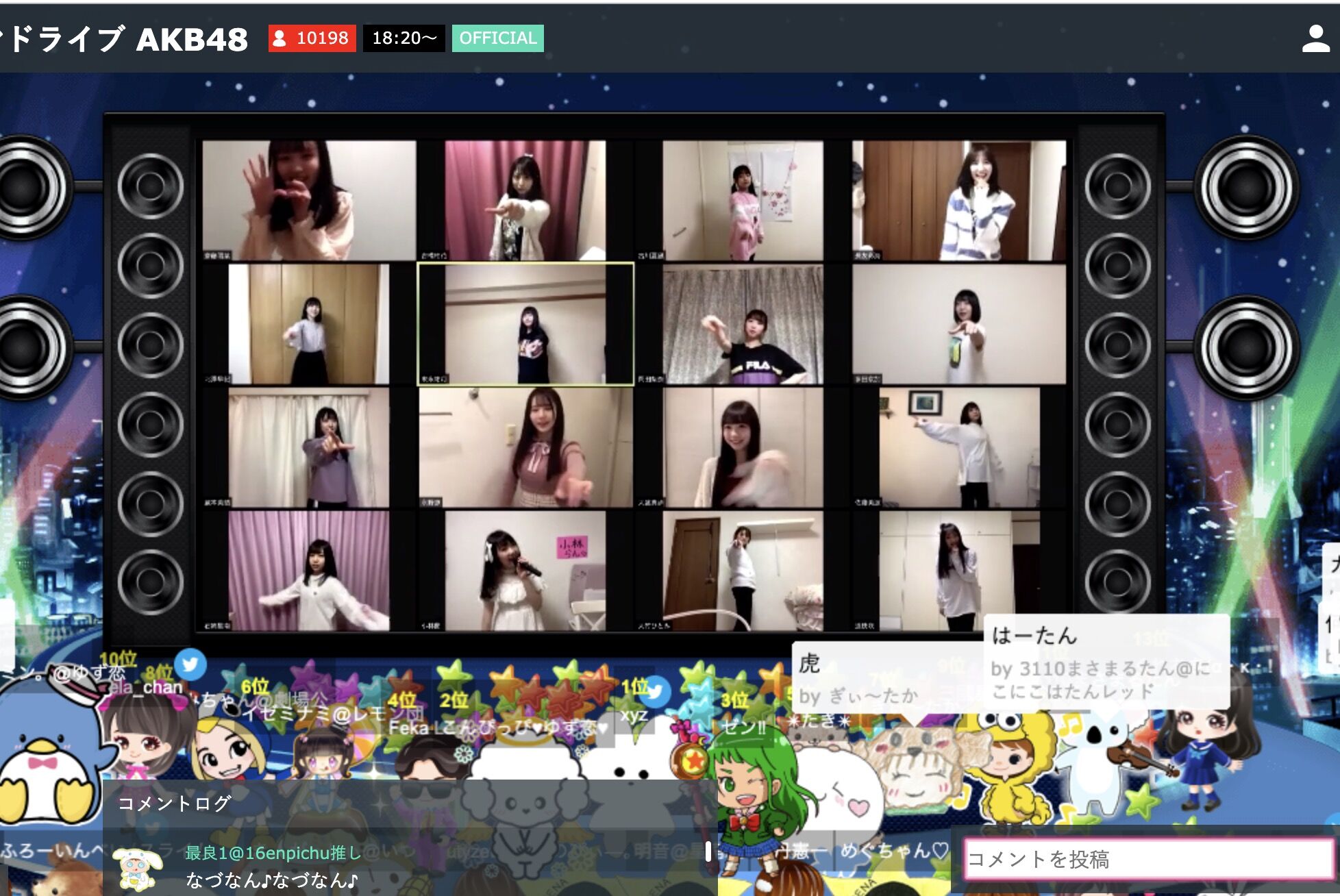1340x896 pixels.
Task: Click the blonde cartoon girl avatar 6位
Action: click(229, 747)
